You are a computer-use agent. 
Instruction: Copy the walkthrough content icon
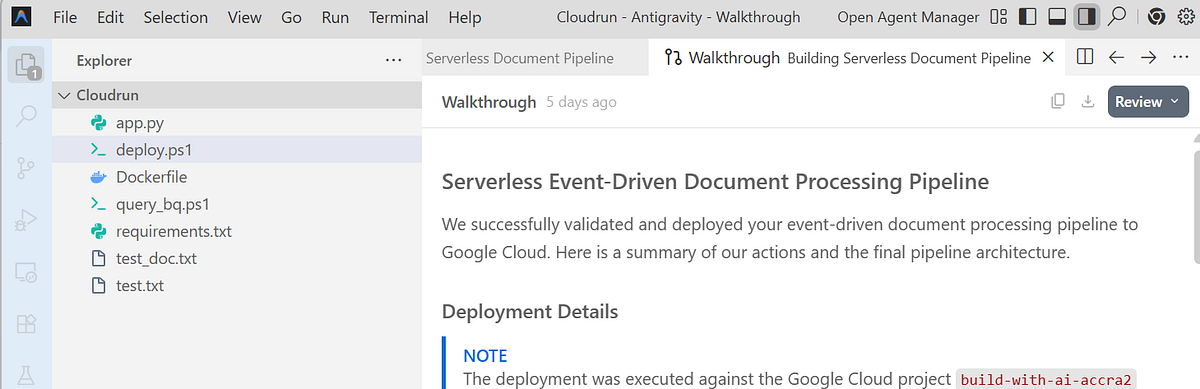click(x=1057, y=101)
